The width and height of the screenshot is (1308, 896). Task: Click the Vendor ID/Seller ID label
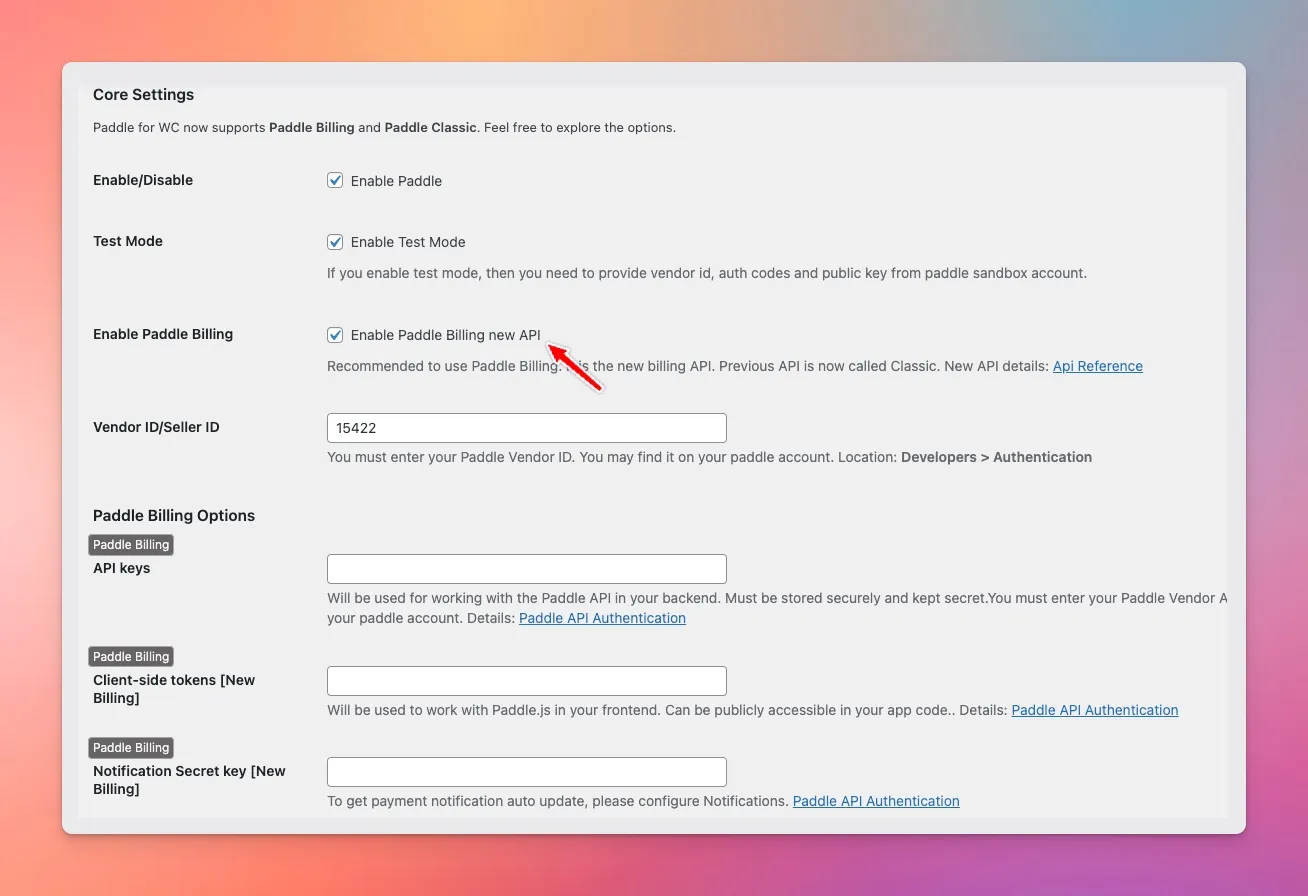[156, 427]
